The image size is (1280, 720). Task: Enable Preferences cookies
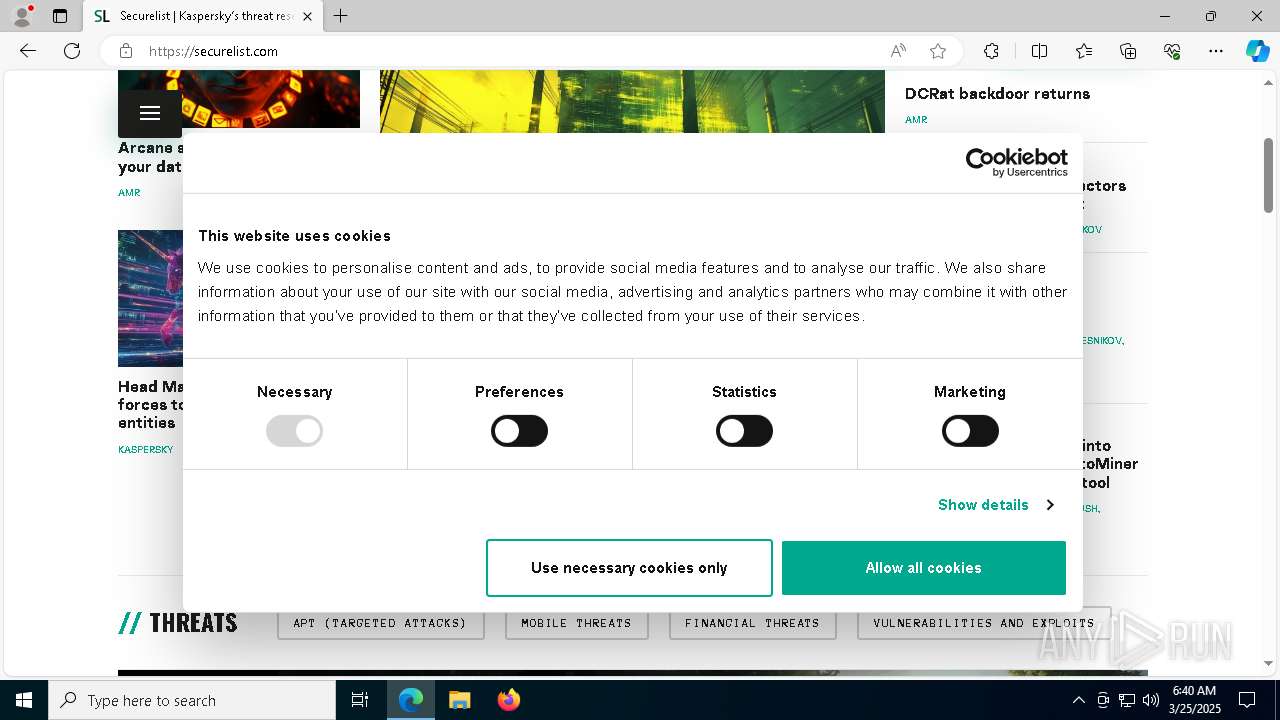coord(519,431)
